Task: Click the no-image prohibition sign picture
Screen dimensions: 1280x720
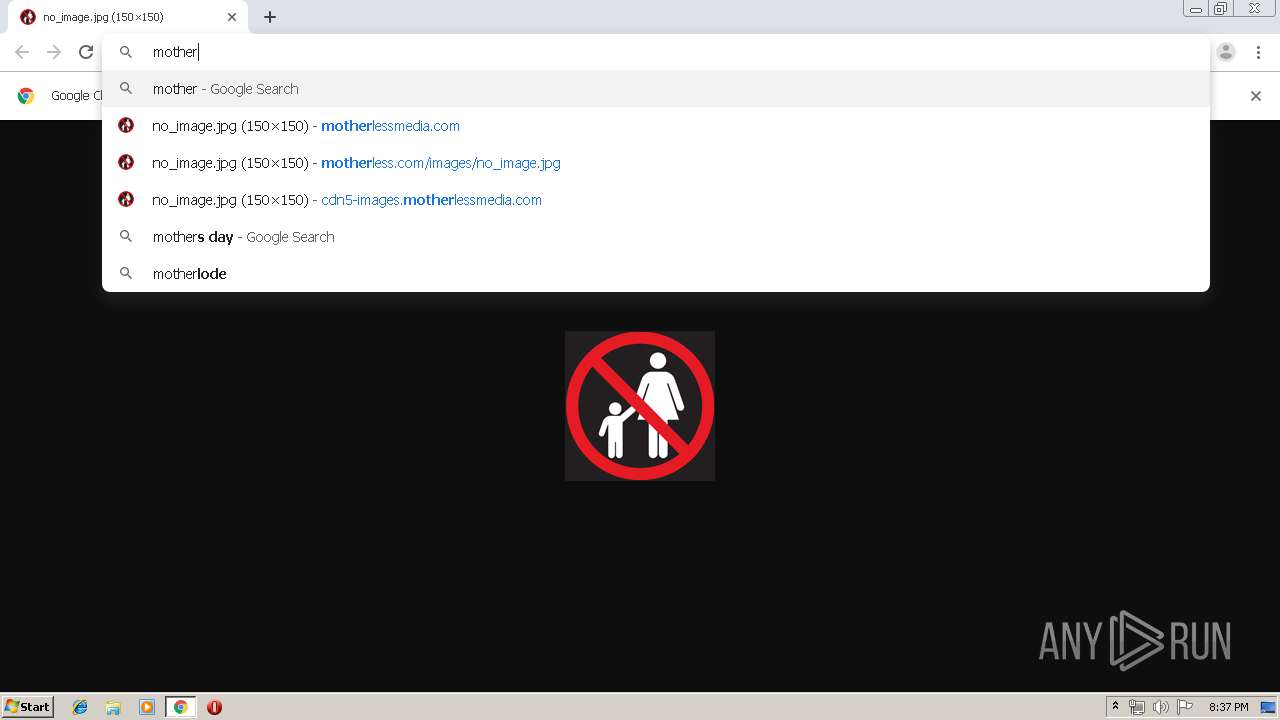Action: 640,406
